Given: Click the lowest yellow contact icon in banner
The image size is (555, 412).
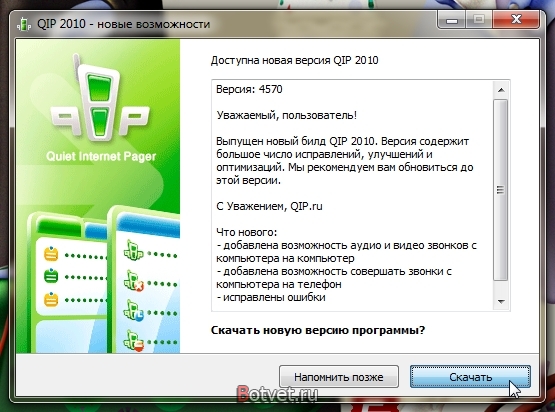Looking at the screenshot, I should tap(51, 299).
